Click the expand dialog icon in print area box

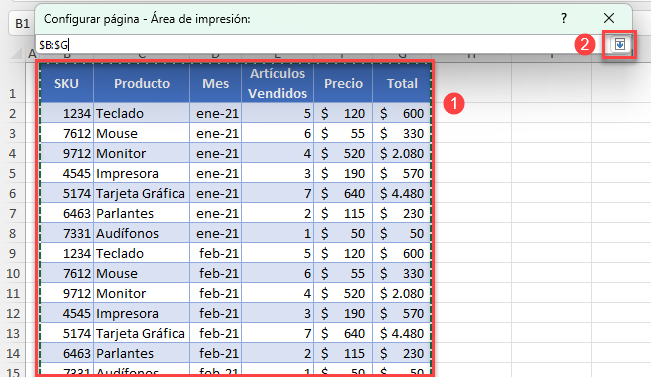pos(619,44)
